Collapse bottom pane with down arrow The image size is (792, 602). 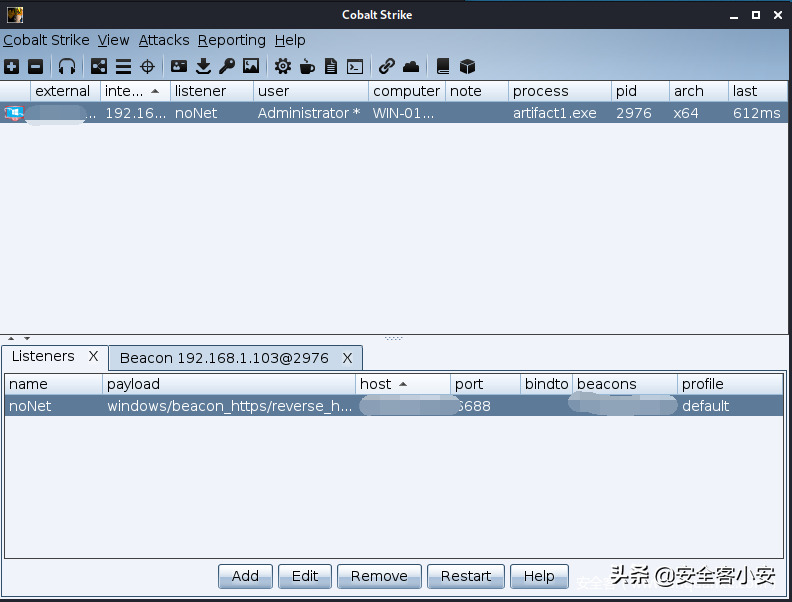point(27,338)
